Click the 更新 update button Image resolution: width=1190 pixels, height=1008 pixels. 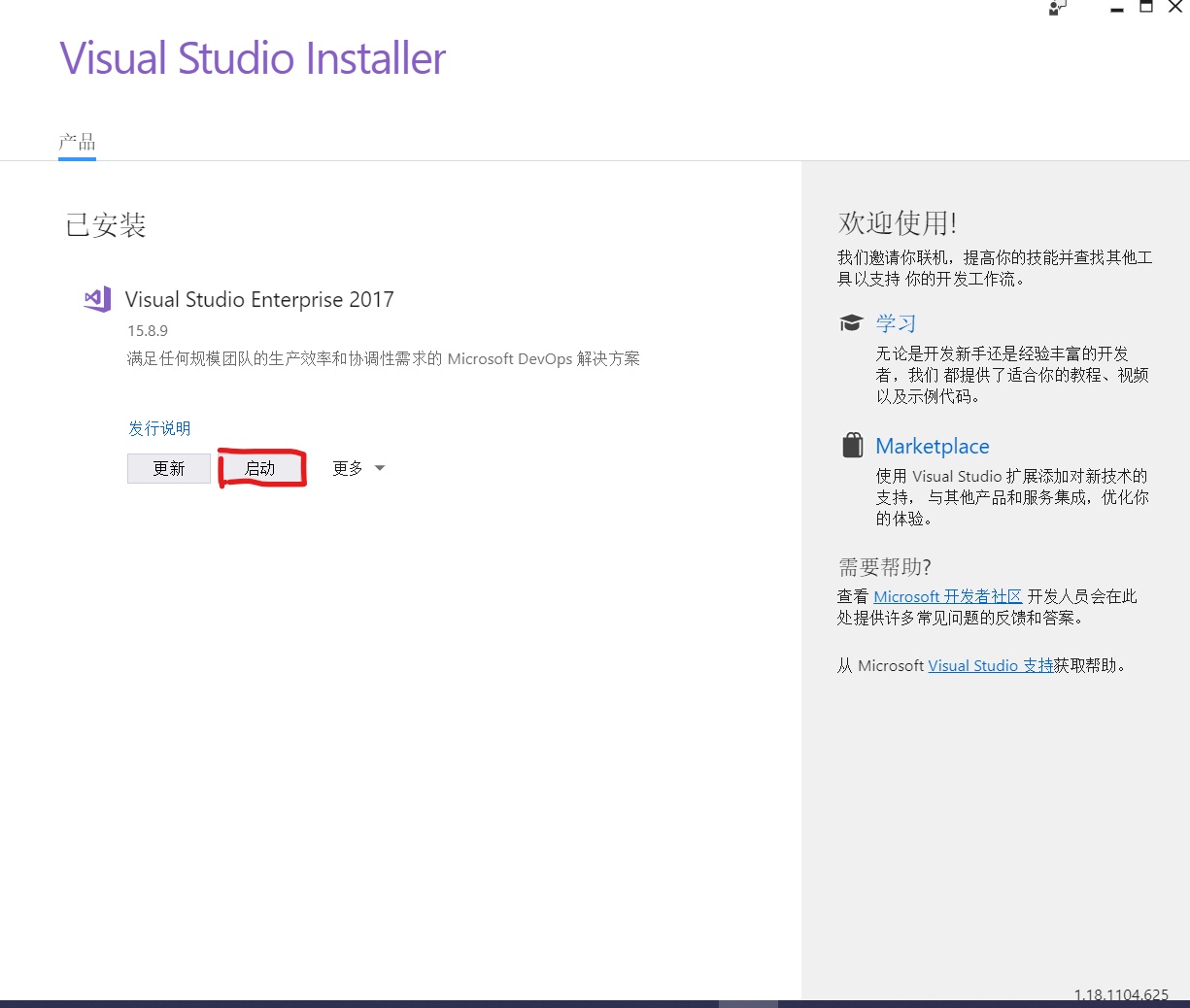[168, 467]
